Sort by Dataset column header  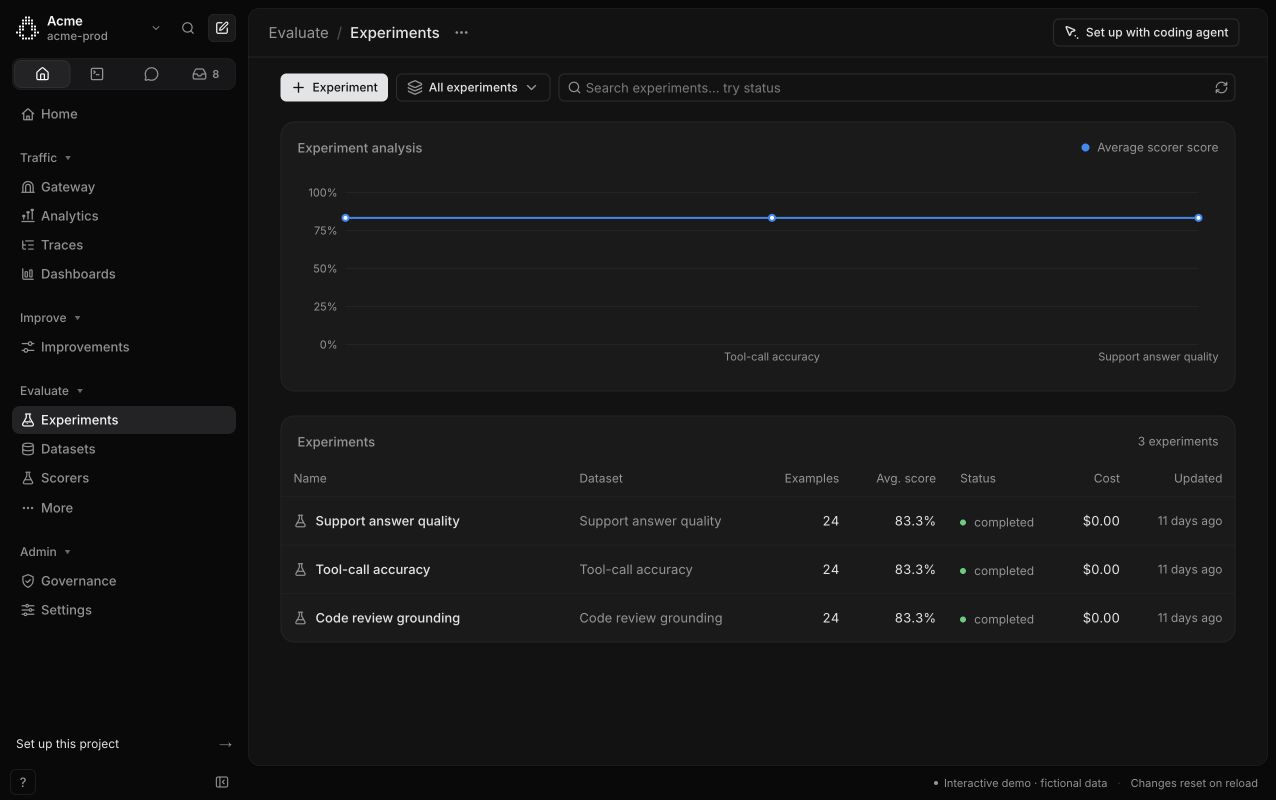point(601,479)
